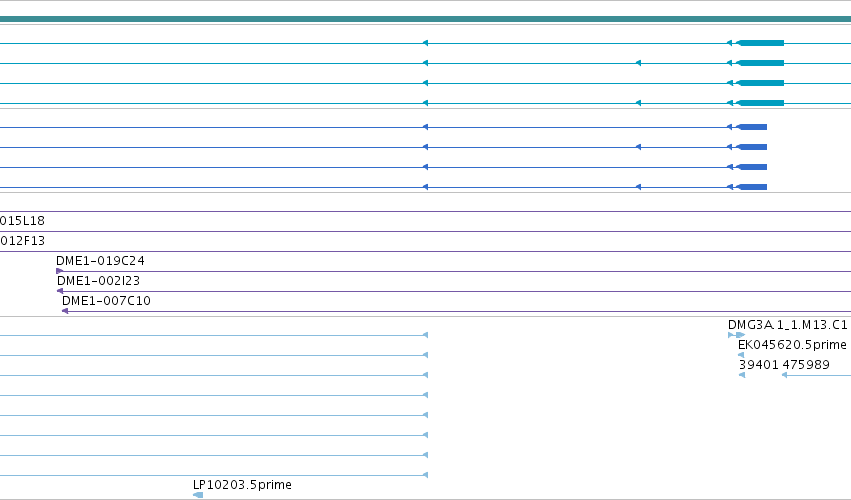Select the double-arrow glyph under DMG3A.1_1.M13.C1

[736, 335]
